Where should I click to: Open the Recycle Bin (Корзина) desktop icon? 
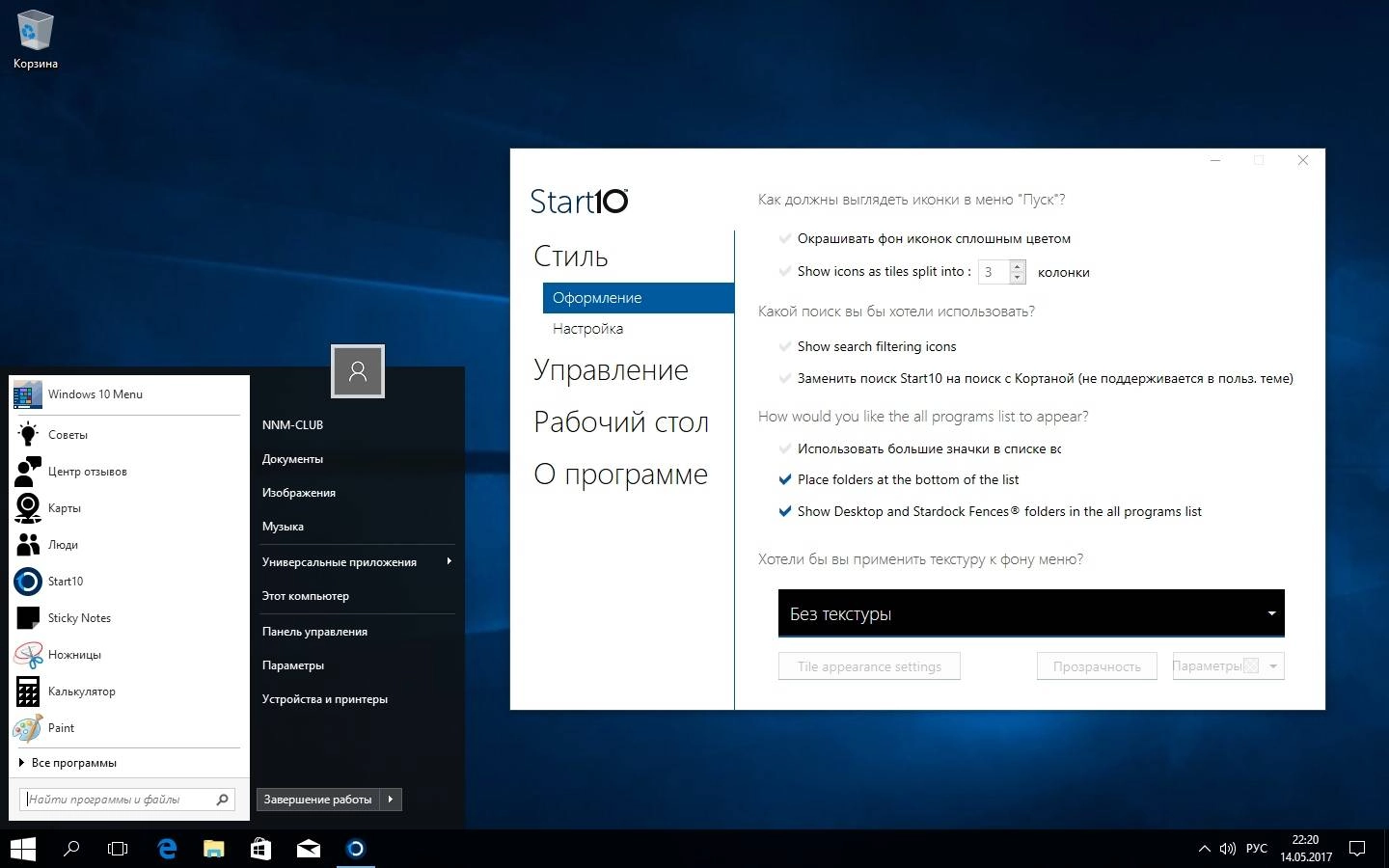(35, 40)
